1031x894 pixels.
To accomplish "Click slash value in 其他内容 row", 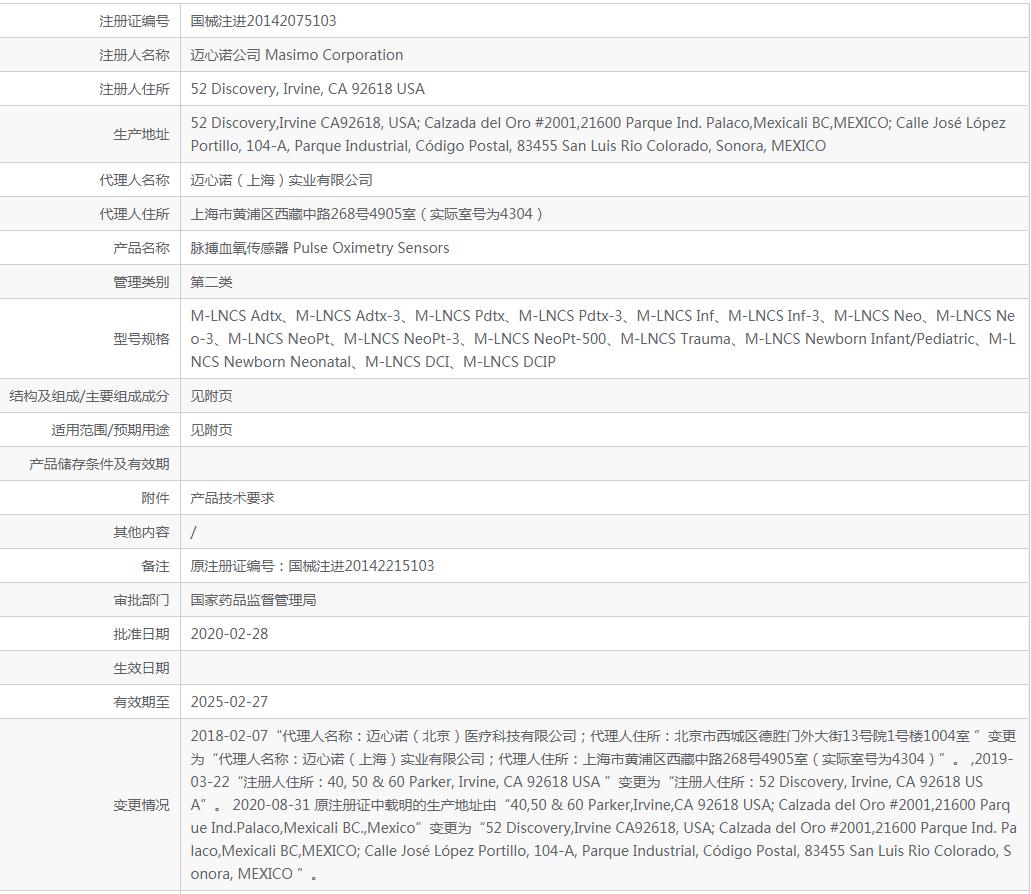I will coord(193,532).
